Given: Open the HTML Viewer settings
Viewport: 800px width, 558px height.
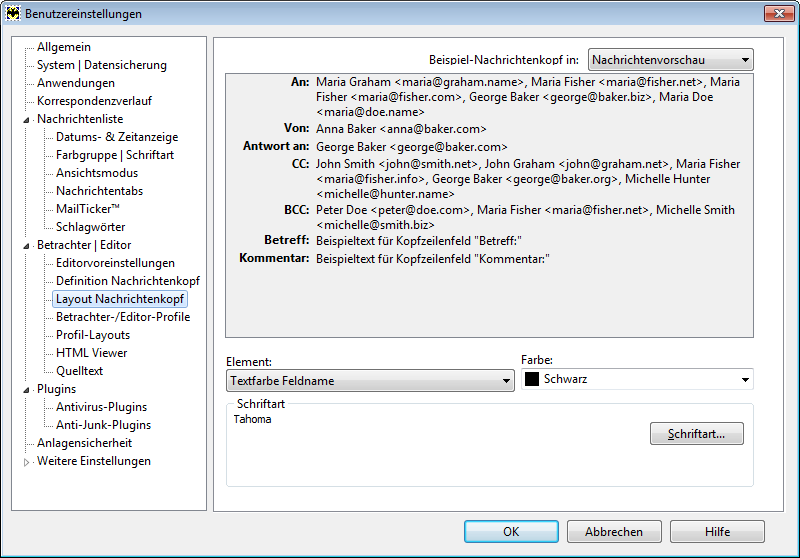Looking at the screenshot, I should point(91,352).
